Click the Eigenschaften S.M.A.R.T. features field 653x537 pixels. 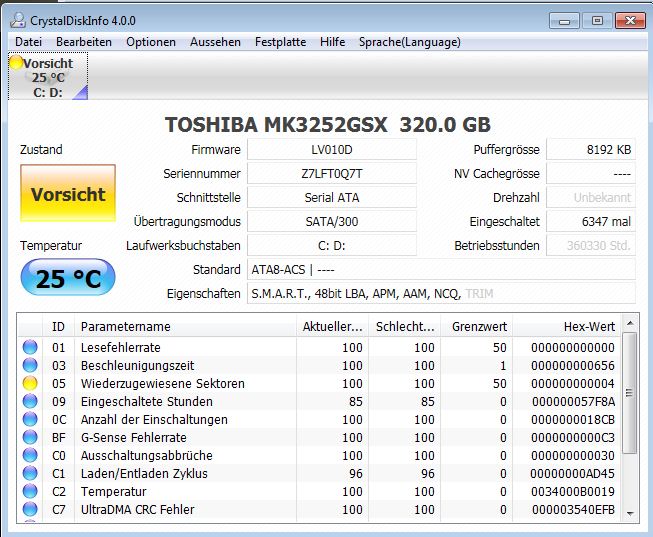tap(441, 294)
